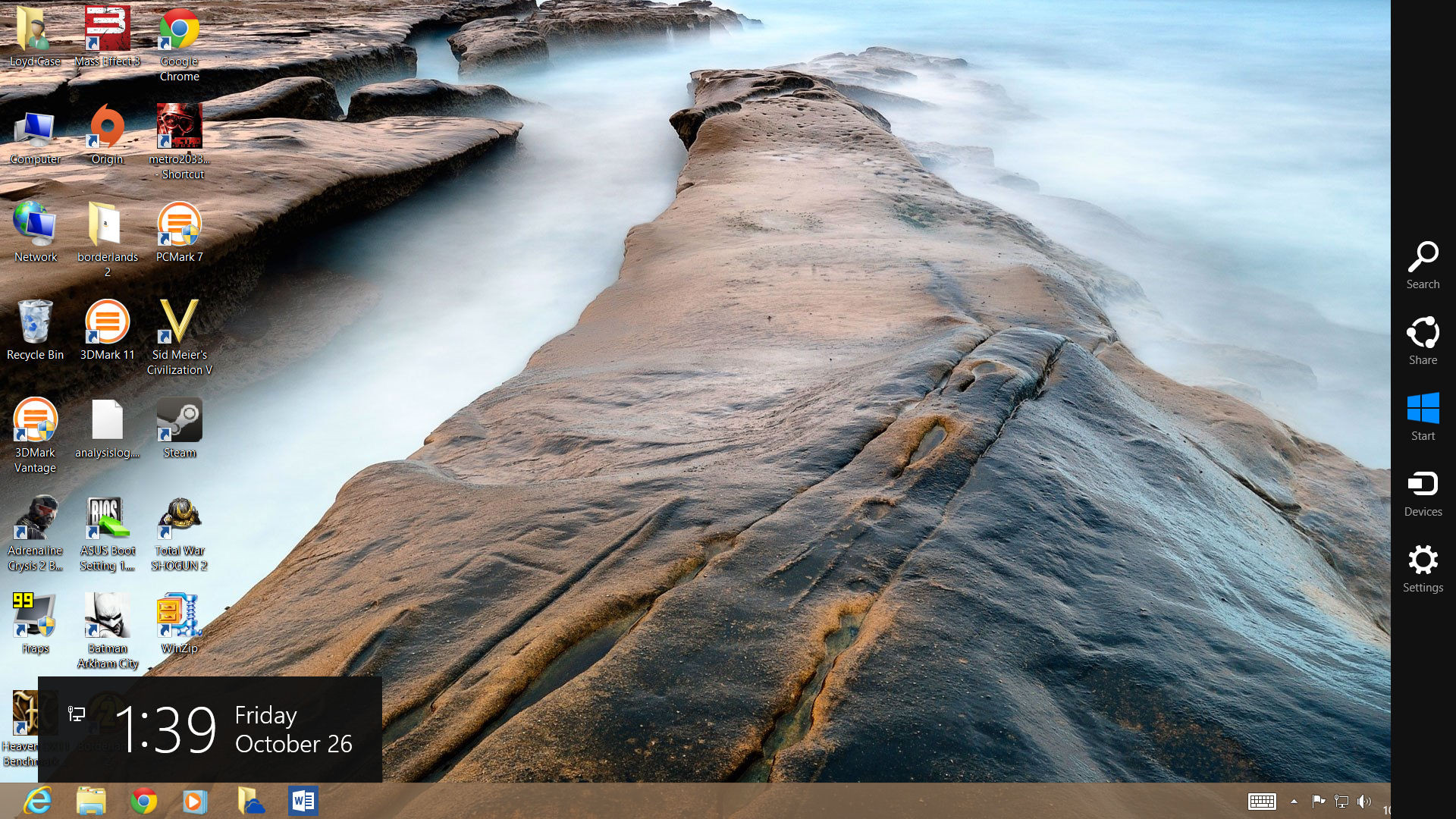
Task: Open the Devices charm
Action: point(1423,492)
